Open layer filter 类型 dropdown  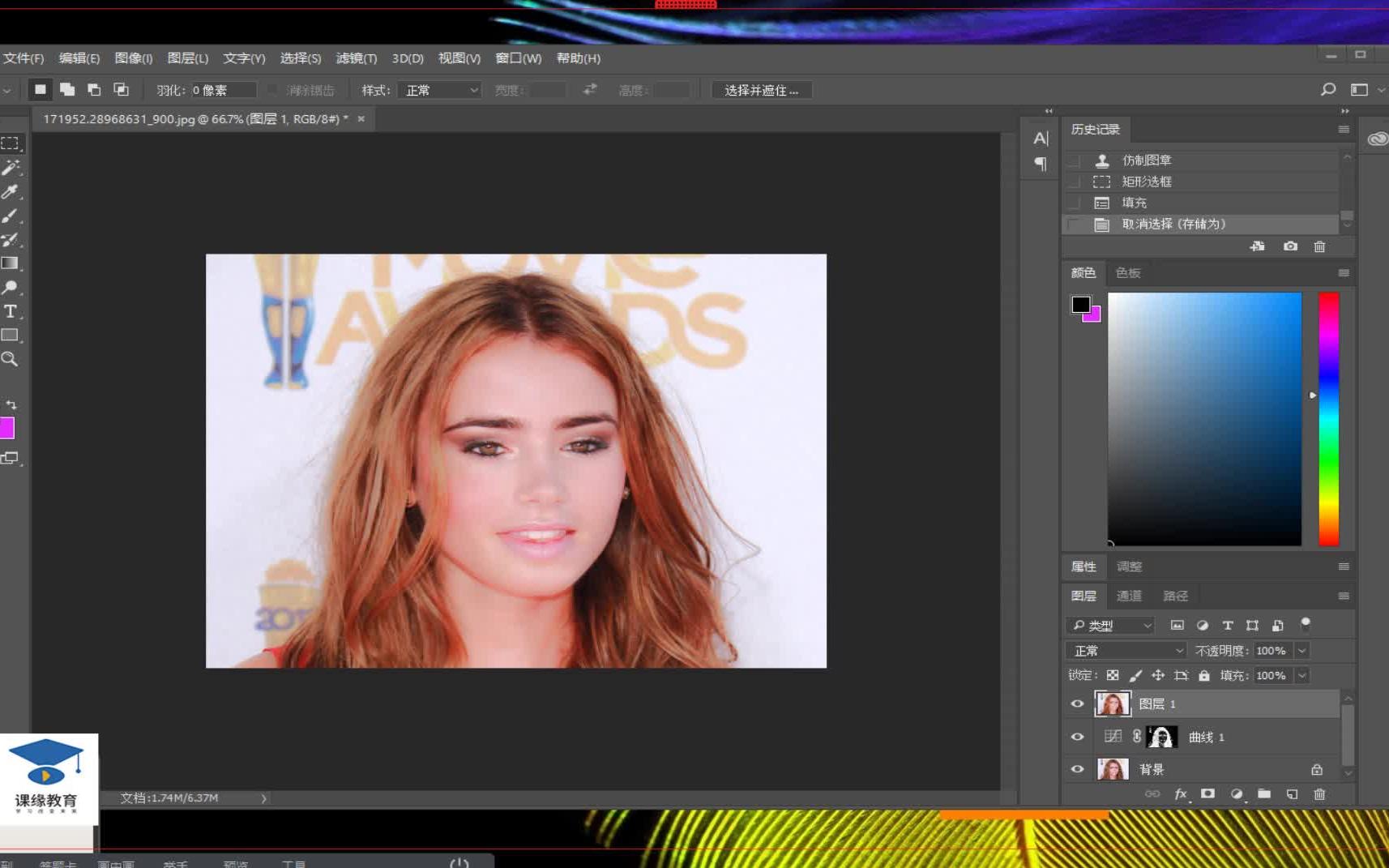pos(1110,626)
